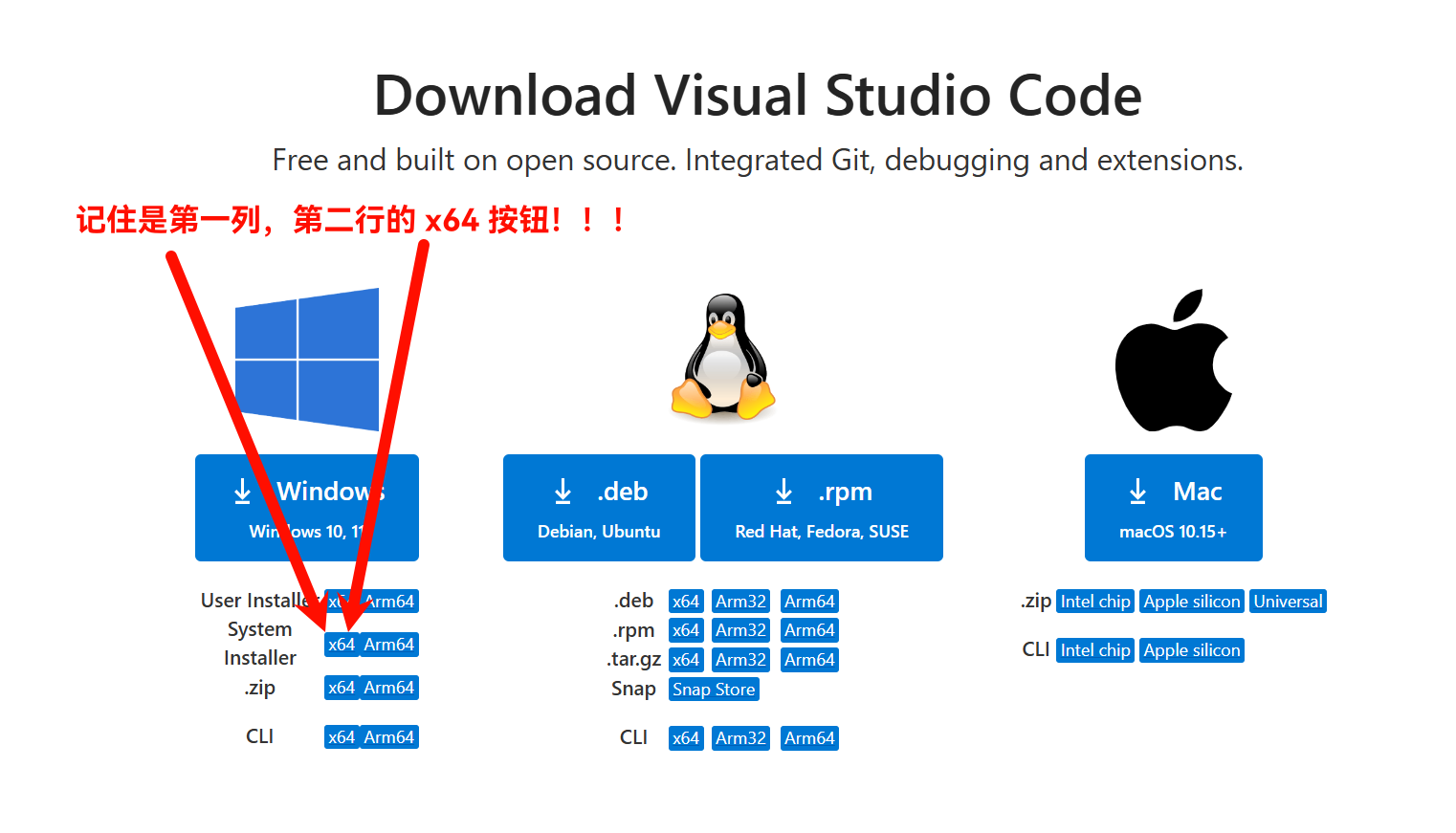Viewport: 1456px width, 833px height.
Task: Download Mac .zip for Intel chip
Action: [1095, 602]
